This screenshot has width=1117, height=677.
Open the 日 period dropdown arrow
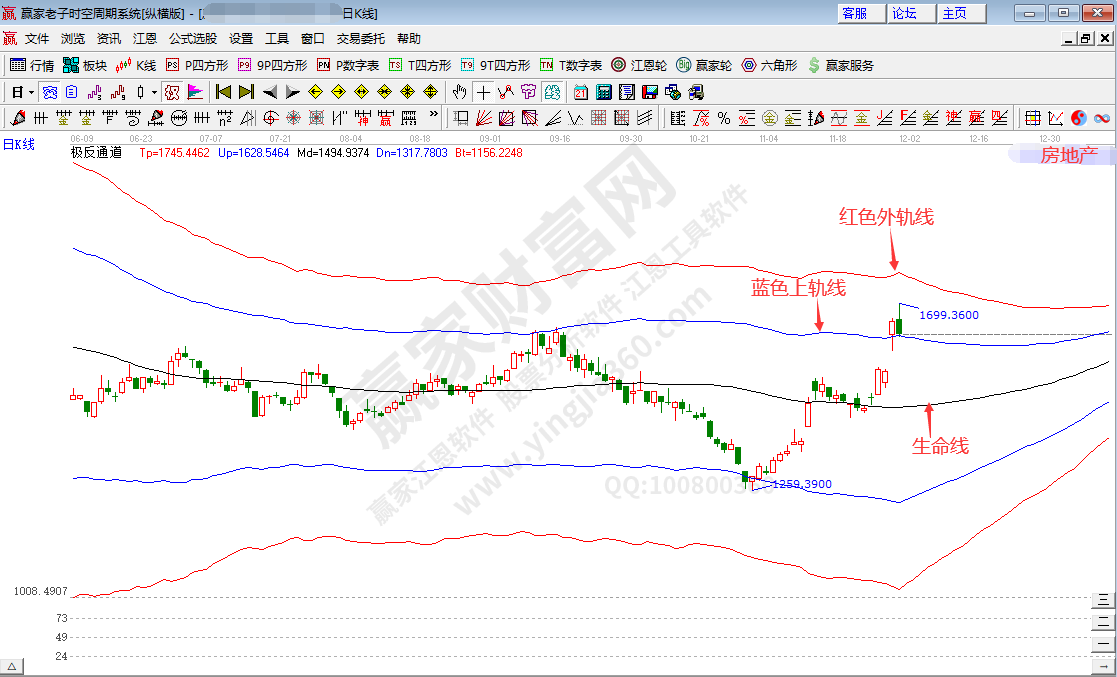pyautogui.click(x=31, y=92)
